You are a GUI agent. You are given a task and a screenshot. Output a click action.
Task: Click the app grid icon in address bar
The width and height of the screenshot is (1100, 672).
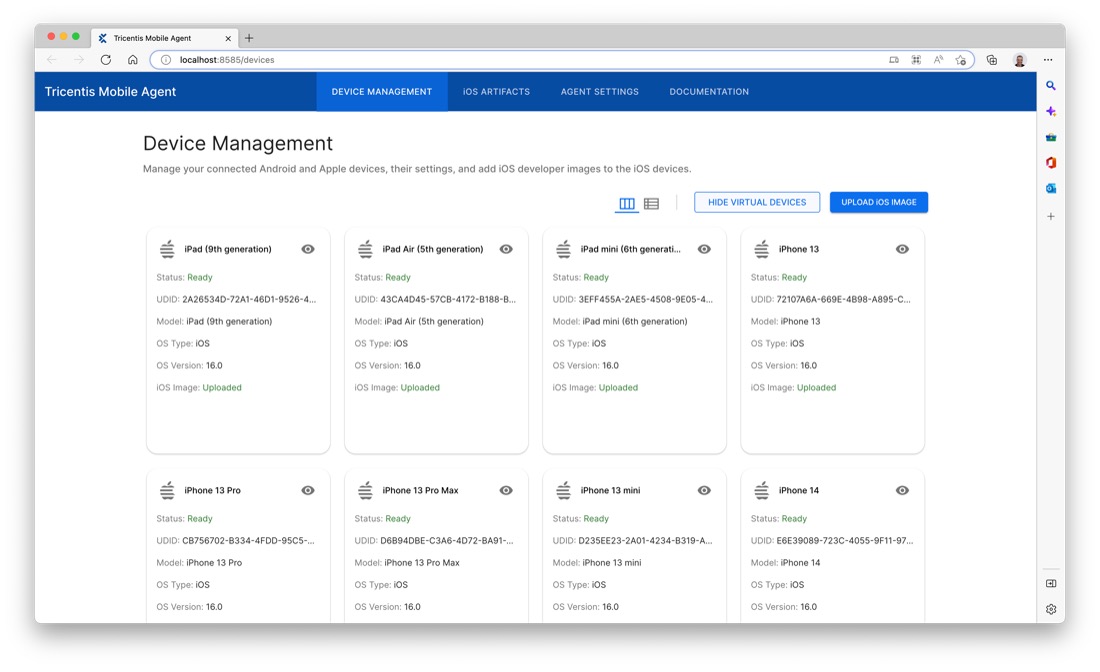pos(916,60)
